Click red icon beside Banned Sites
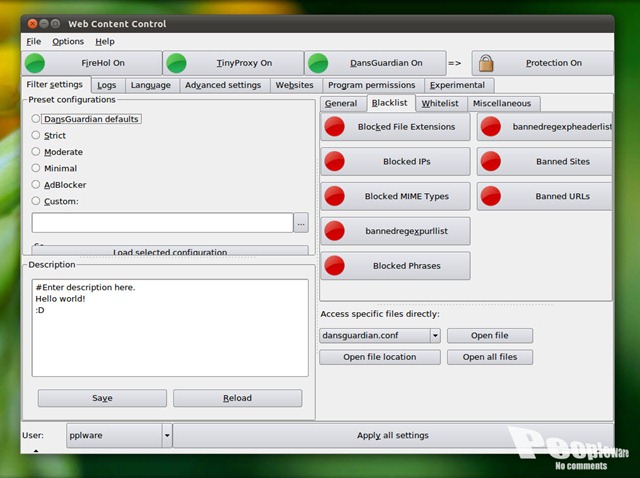Viewport: 640px width, 478px height. 491,162
